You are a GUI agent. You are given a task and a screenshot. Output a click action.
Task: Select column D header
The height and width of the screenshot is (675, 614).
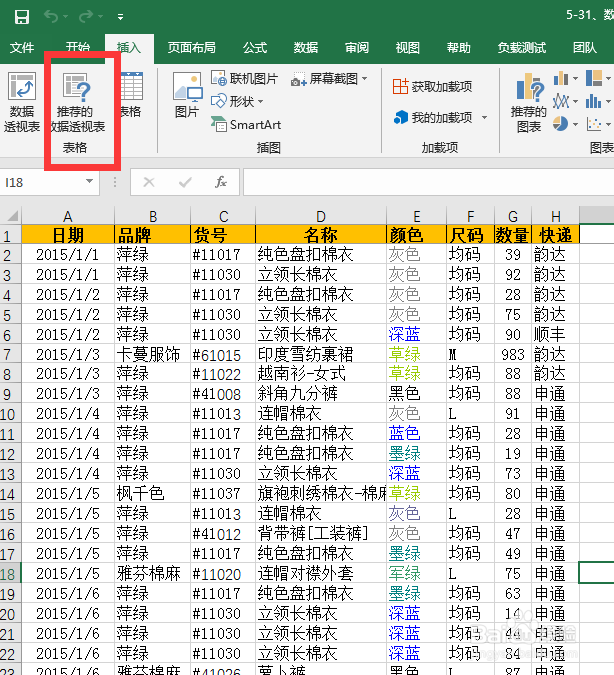(321, 216)
